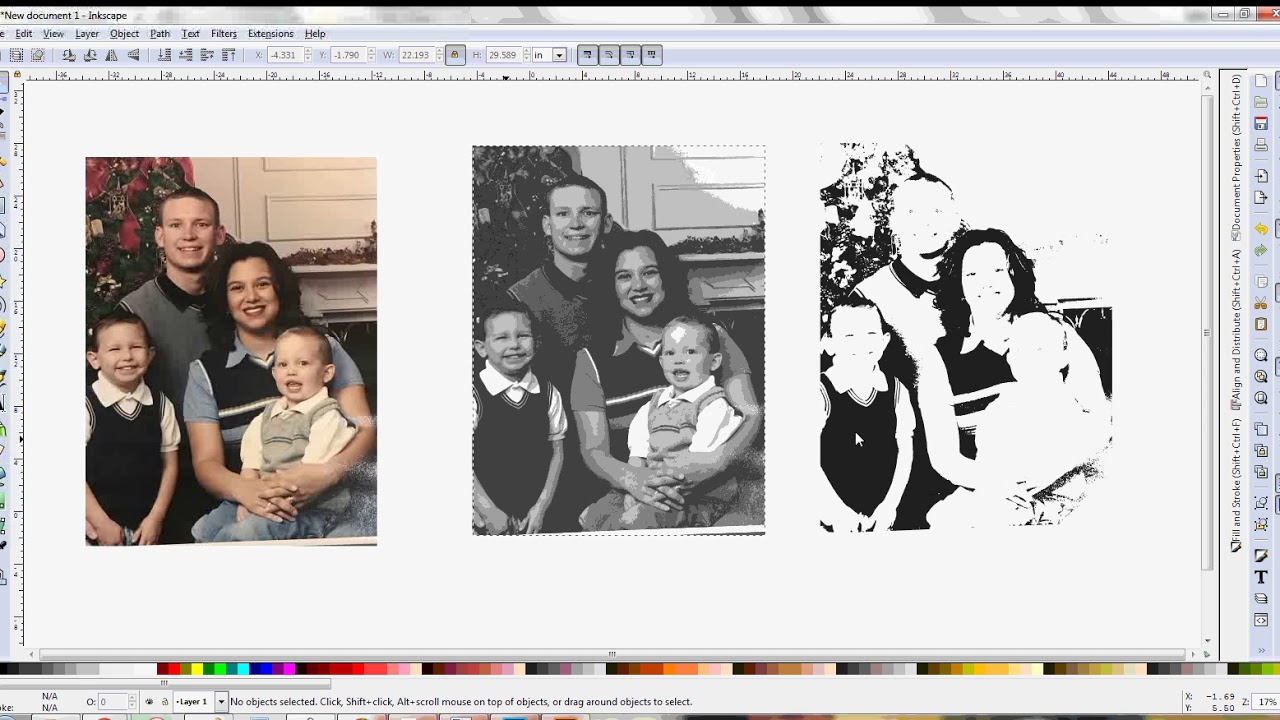1280x720 pixels.
Task: Open the Edit menu
Action: pyautogui.click(x=24, y=33)
